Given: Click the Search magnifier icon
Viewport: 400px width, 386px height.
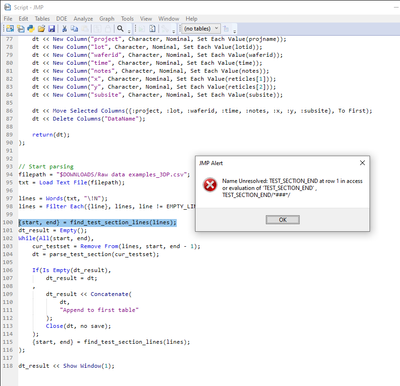Looking at the screenshot, I should click(120, 29).
